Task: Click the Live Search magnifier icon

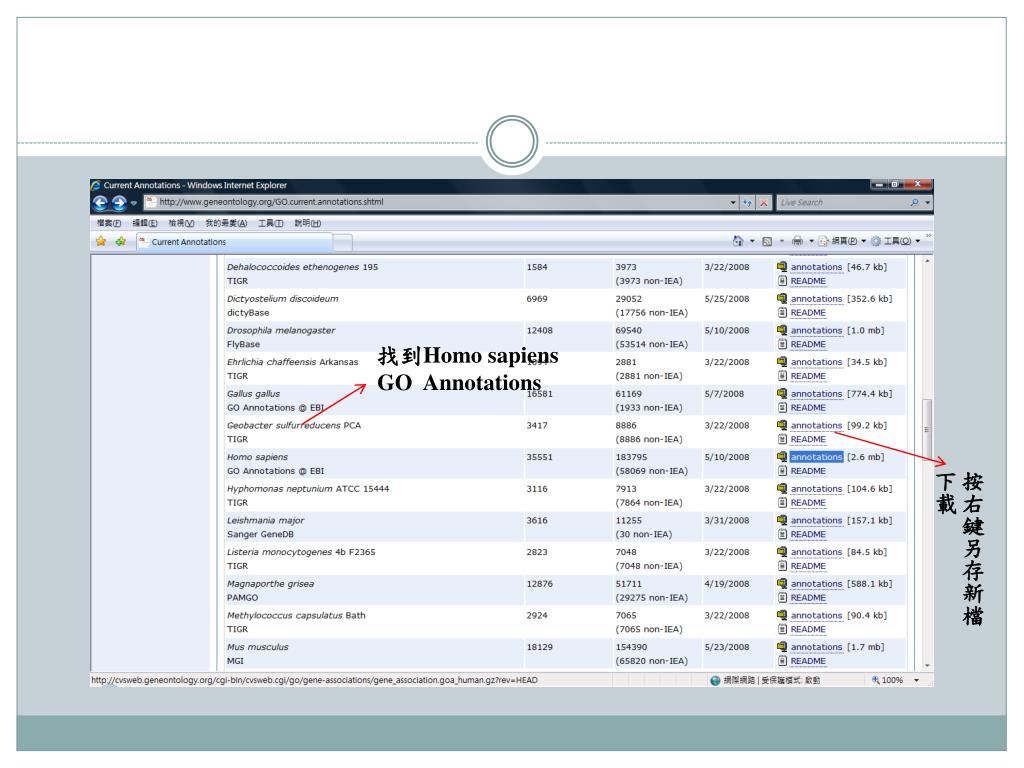Action: (x=914, y=203)
